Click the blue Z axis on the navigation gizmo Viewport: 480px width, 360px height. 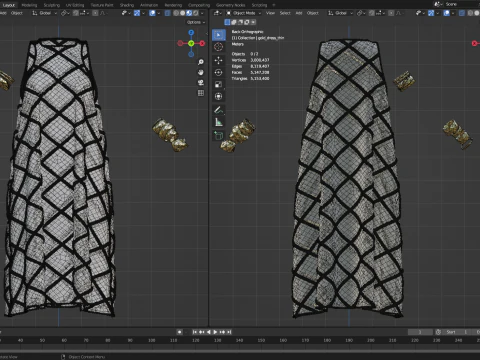(191, 32)
